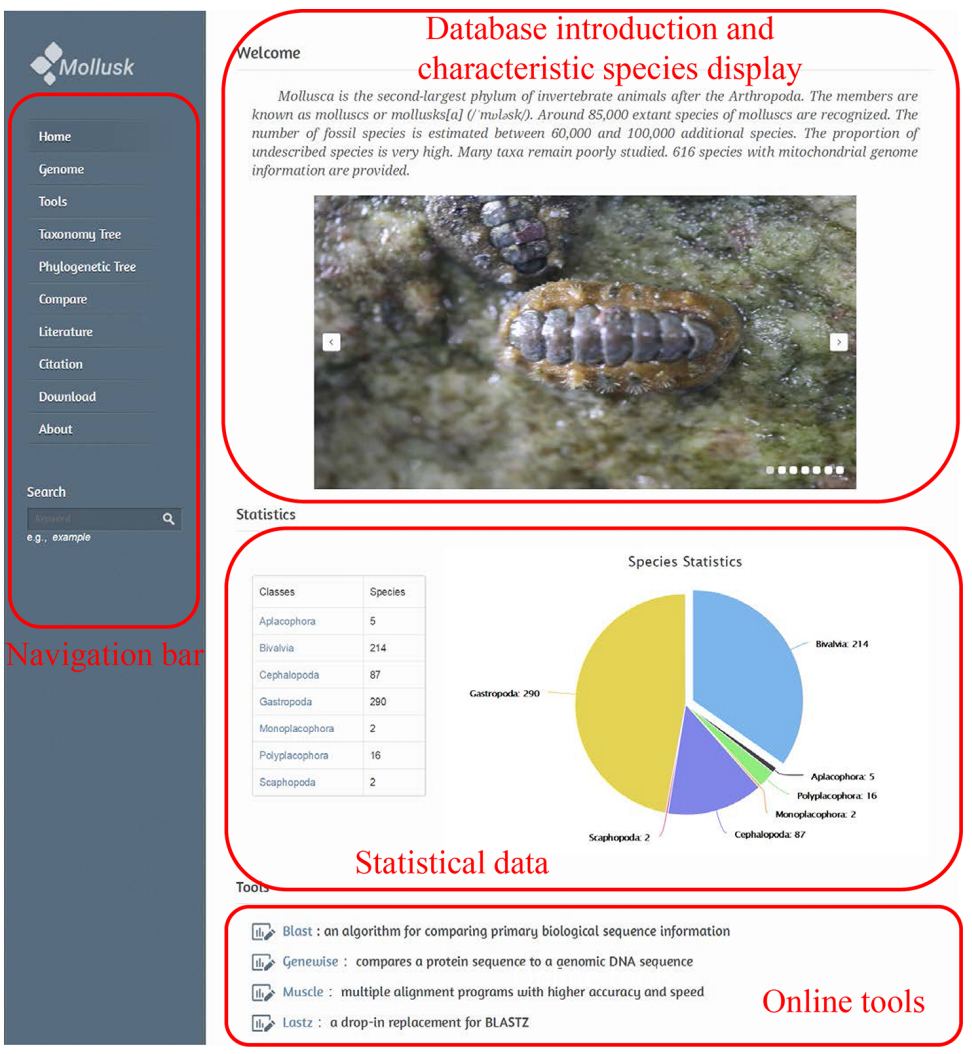
Task: Open the Genewise tool link
Action: (x=310, y=962)
